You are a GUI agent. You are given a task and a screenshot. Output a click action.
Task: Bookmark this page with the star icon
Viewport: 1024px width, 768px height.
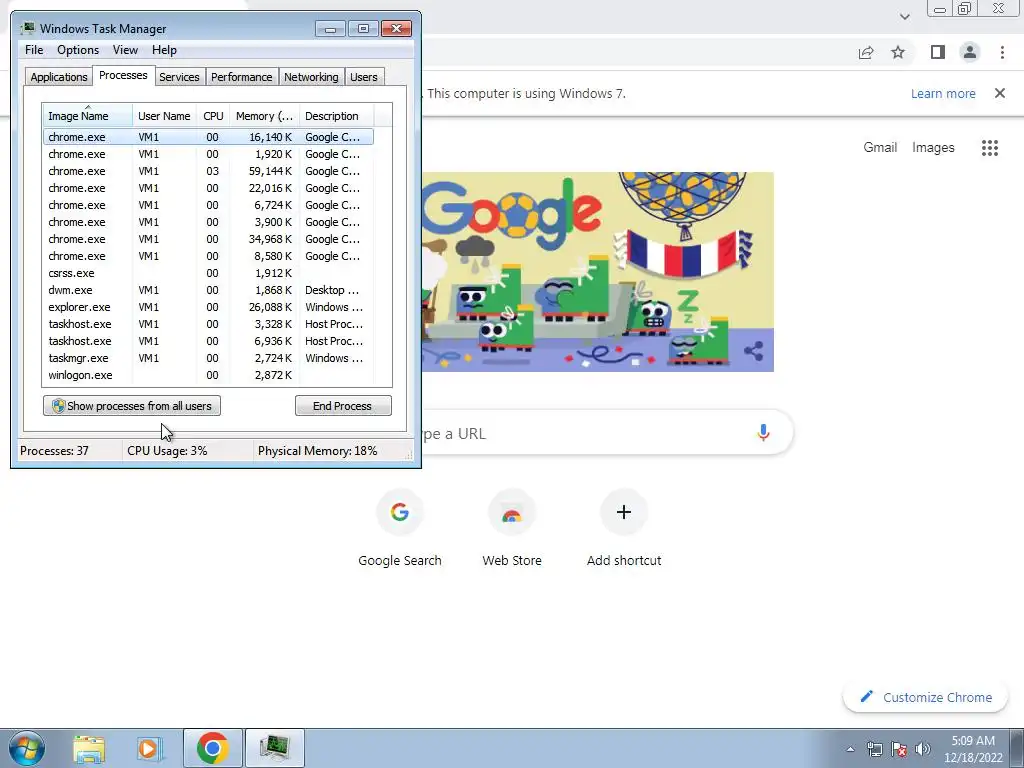coord(898,52)
